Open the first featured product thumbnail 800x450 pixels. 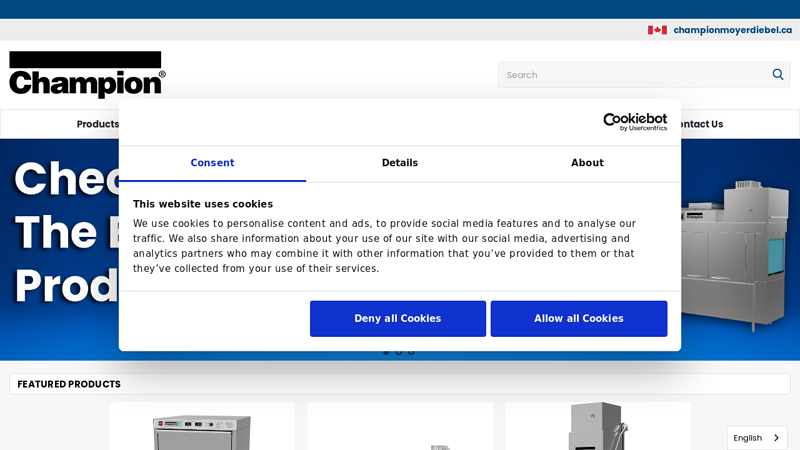click(x=202, y=427)
